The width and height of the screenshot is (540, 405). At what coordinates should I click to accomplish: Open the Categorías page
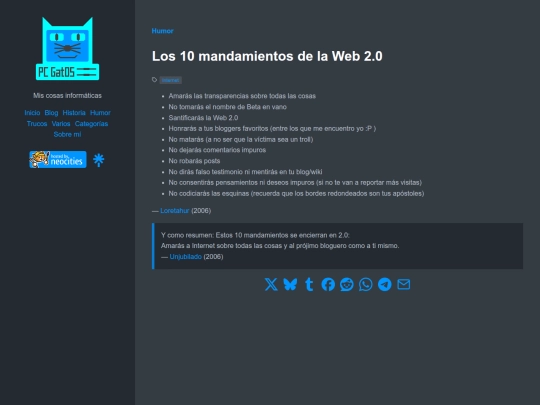coord(91,124)
